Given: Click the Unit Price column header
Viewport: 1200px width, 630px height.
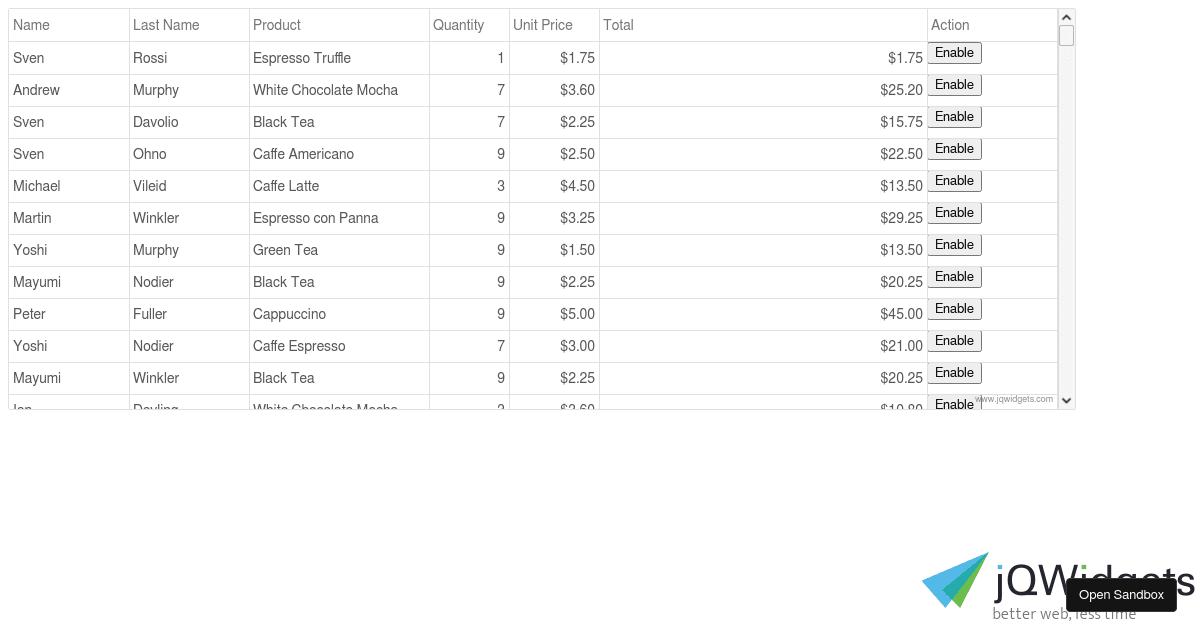Looking at the screenshot, I should [553, 25].
